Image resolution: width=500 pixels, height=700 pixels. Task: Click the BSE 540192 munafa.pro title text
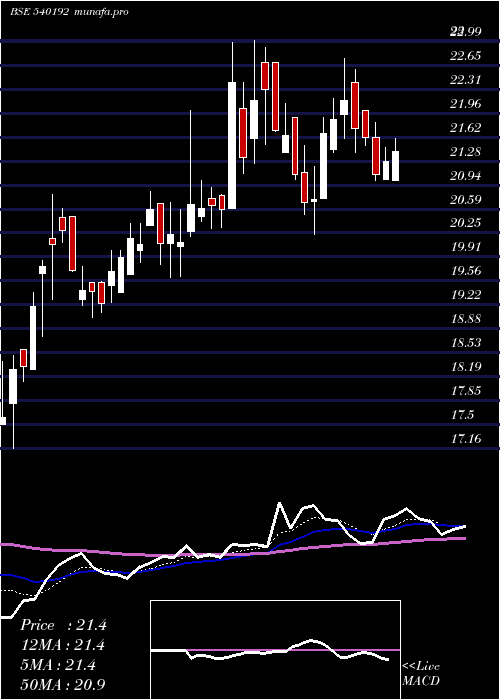coord(69,12)
